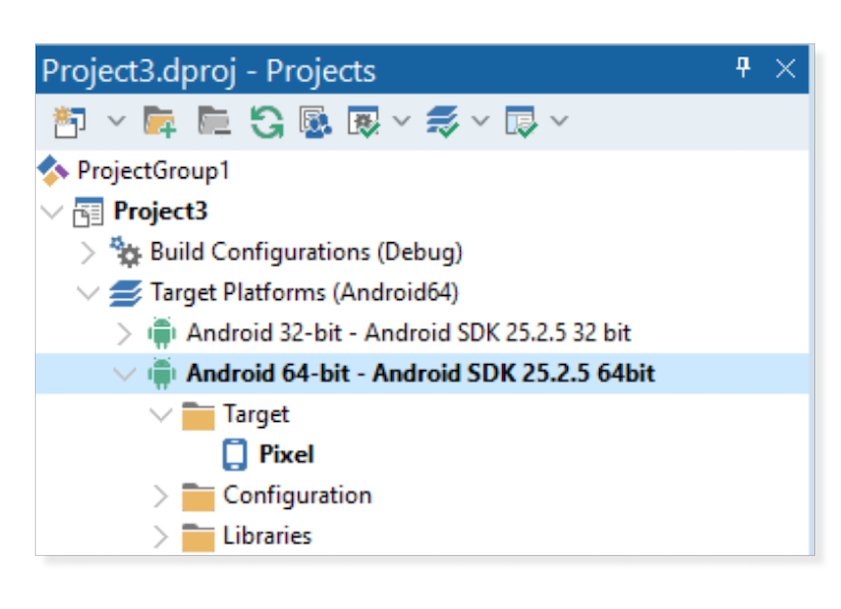Click the layers icon beside Target Platforms
This screenshot has width=841, height=609.
(126, 294)
